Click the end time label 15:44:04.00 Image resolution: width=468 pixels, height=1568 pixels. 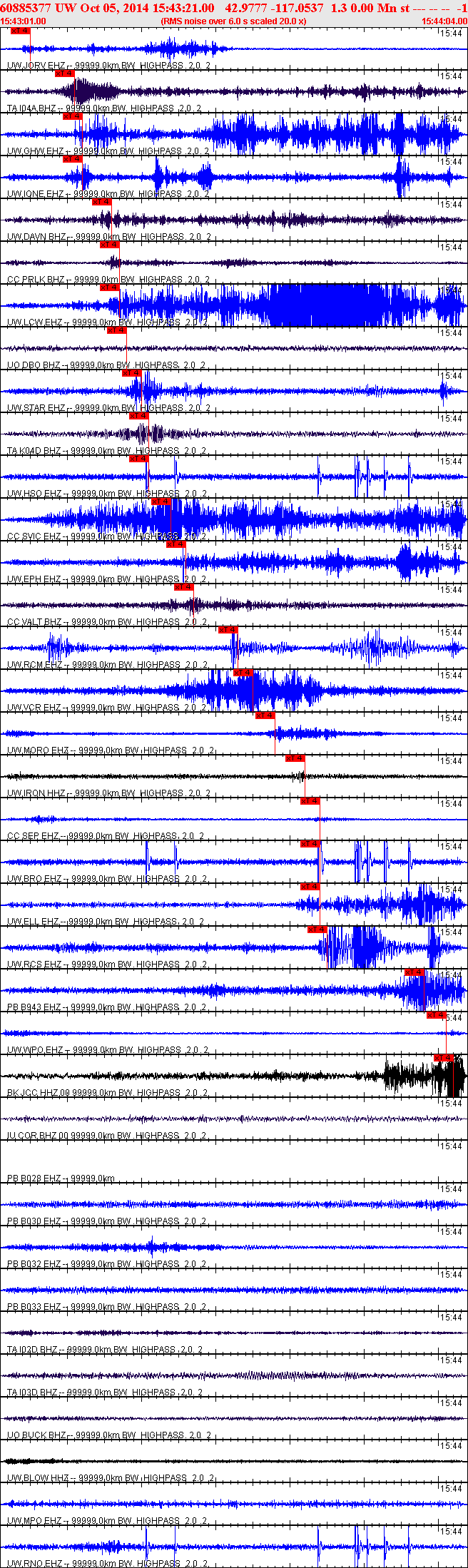pyautogui.click(x=444, y=21)
